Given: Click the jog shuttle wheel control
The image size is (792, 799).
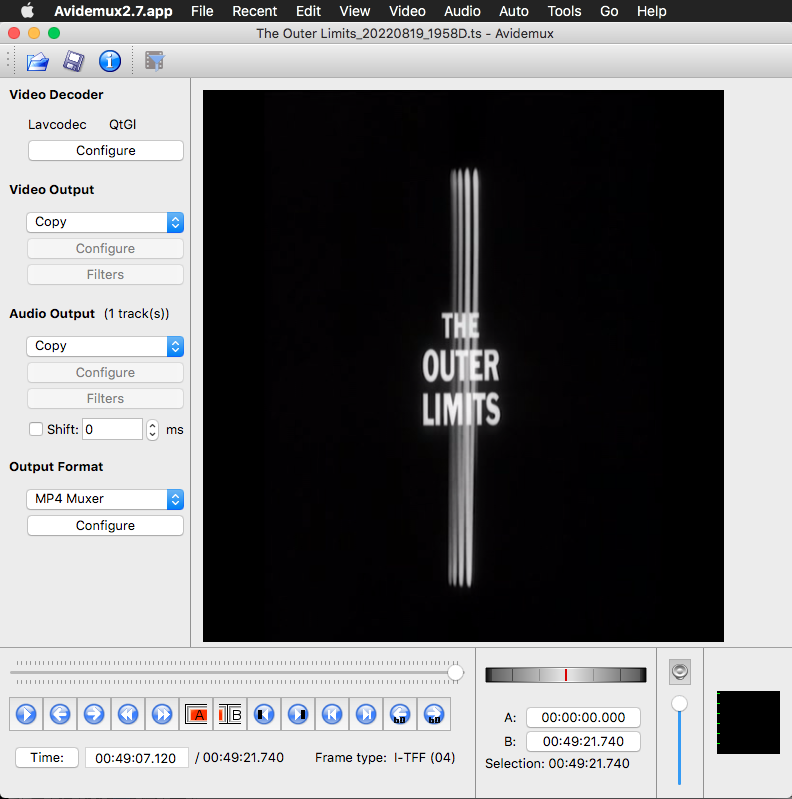Looking at the screenshot, I should 566,675.
